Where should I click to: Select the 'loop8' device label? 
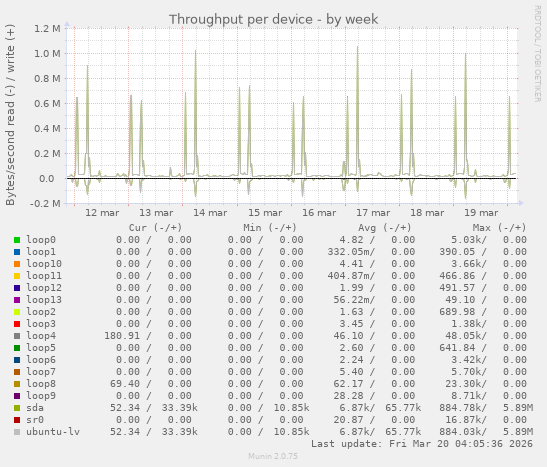pos(41,384)
